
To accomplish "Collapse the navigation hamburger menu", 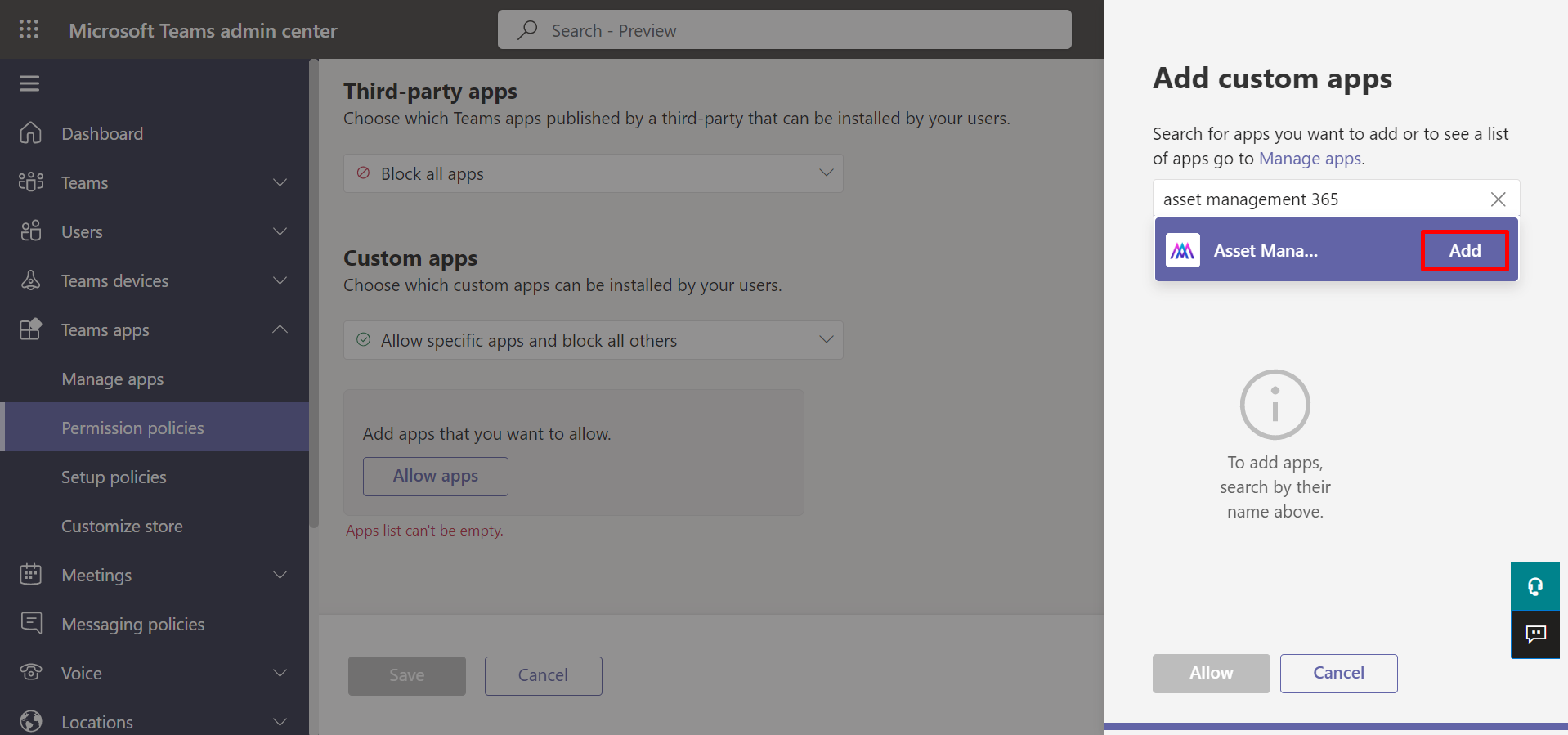I will coord(29,83).
